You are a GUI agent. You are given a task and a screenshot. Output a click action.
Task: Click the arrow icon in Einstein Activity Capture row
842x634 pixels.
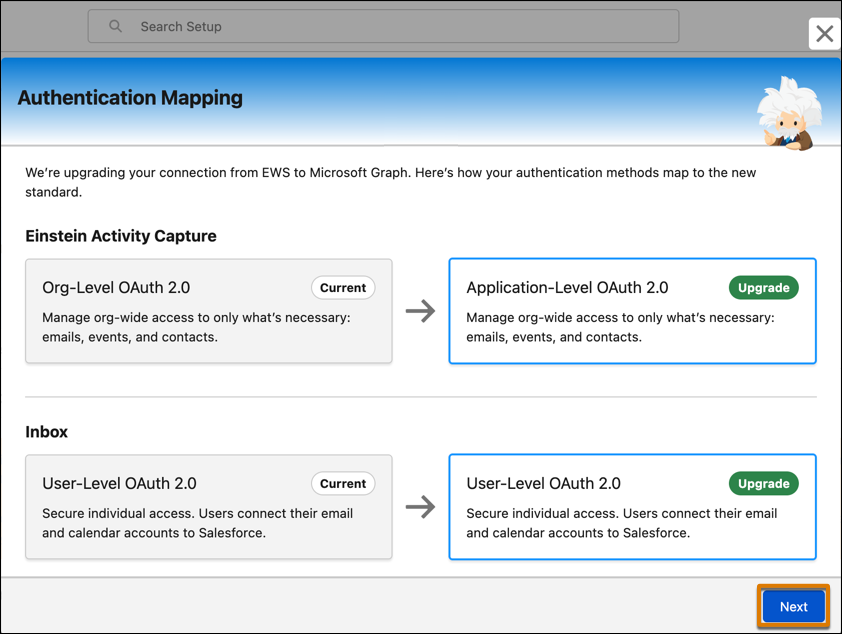[420, 311]
